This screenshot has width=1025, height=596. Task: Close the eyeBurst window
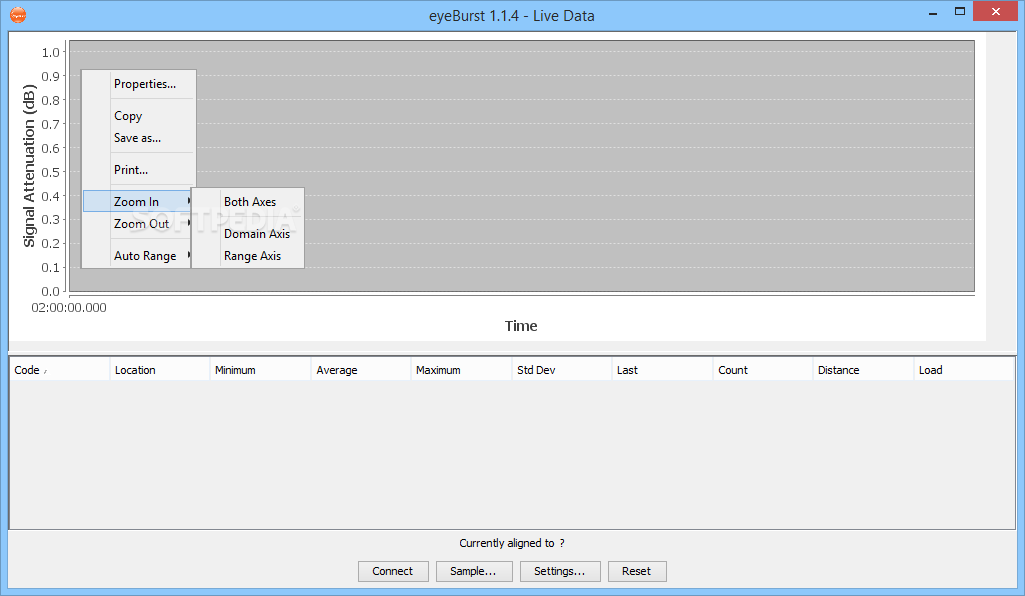(x=996, y=12)
